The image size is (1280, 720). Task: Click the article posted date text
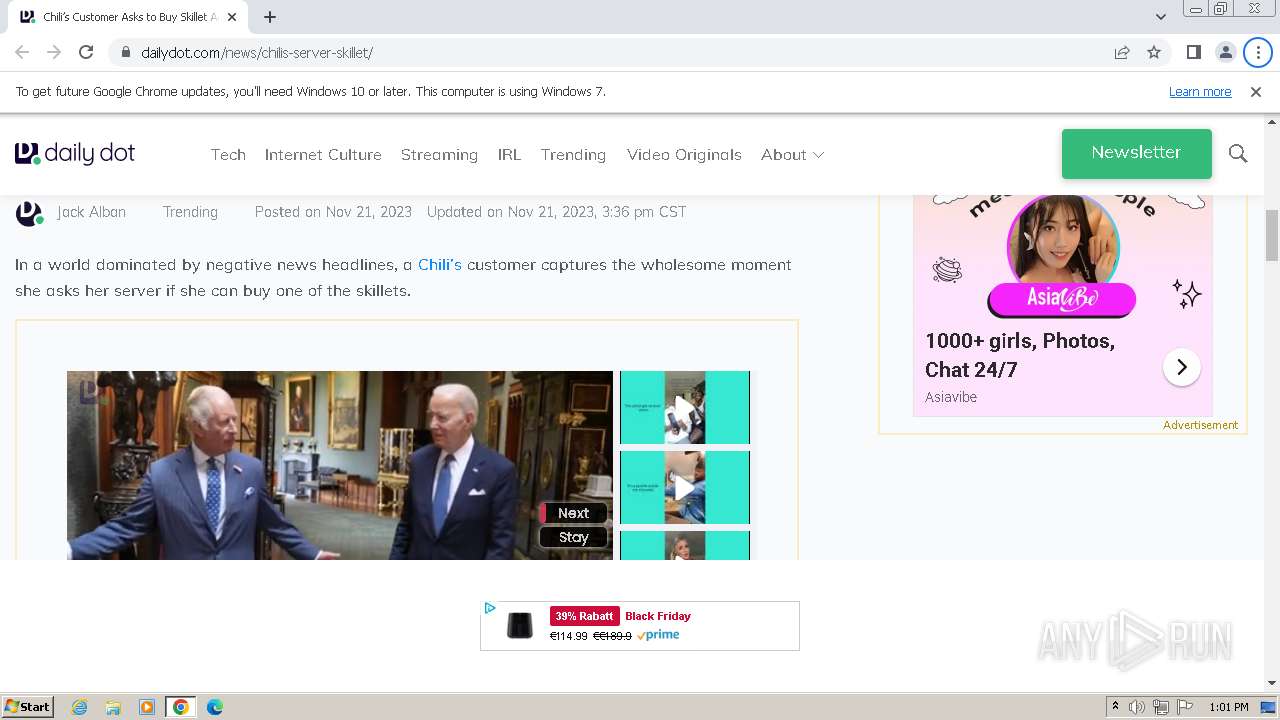(333, 212)
